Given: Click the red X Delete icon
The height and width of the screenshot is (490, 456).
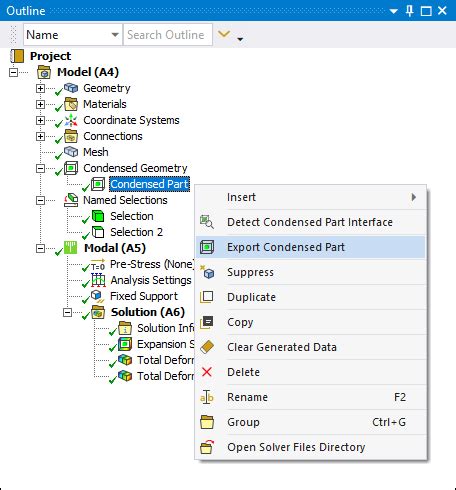Looking at the screenshot, I should click(x=207, y=372).
